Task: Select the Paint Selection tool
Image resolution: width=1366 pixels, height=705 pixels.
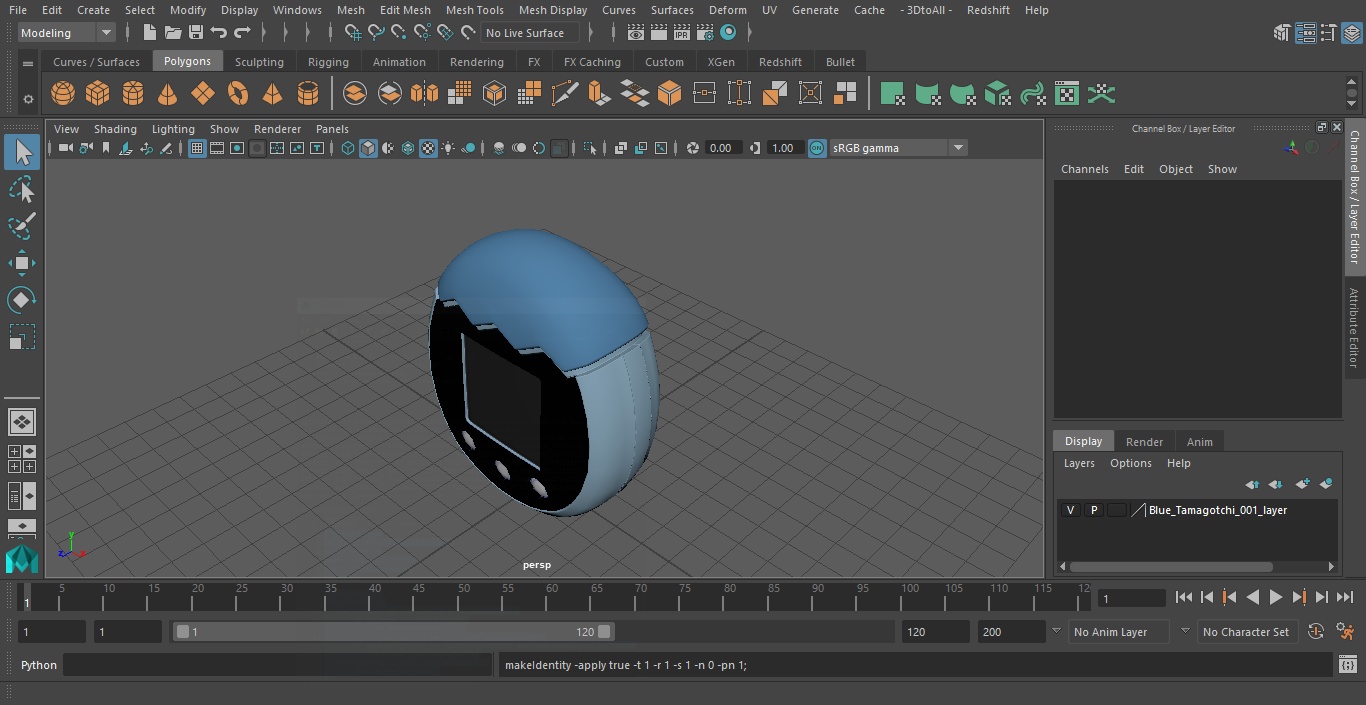Action: pyautogui.click(x=22, y=226)
